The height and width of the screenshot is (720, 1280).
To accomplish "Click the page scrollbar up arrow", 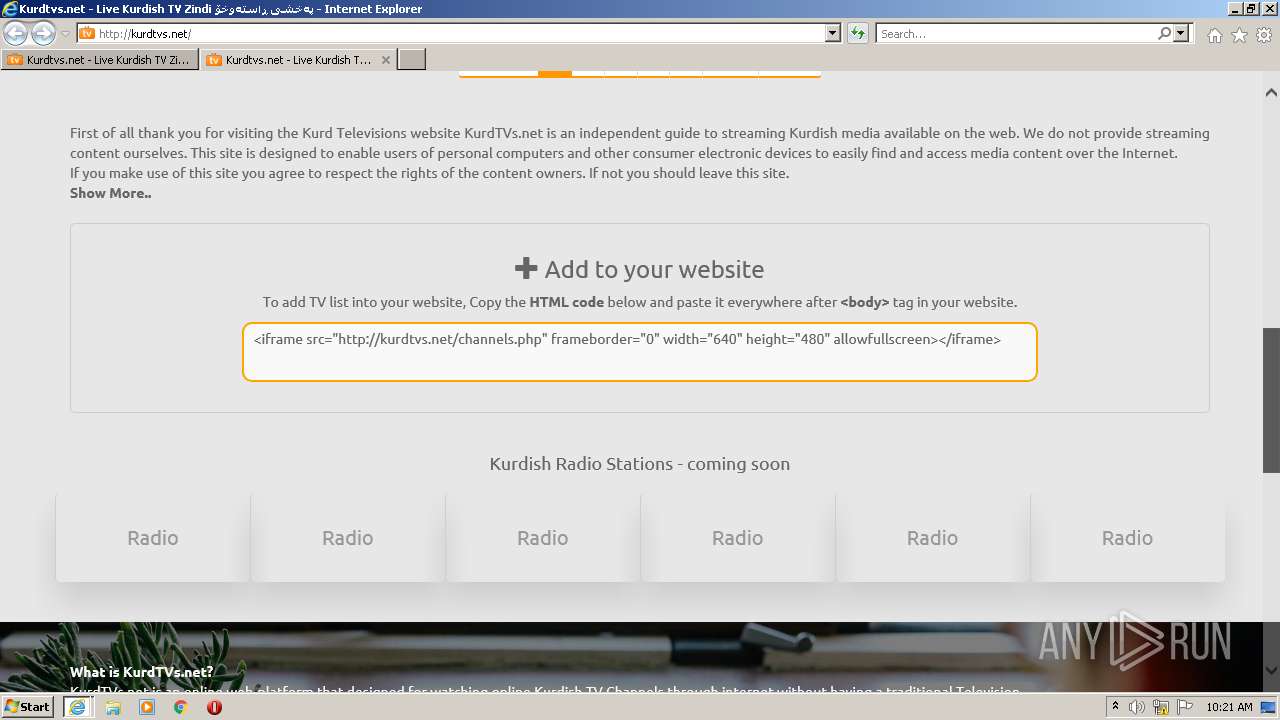I will pyautogui.click(x=1271, y=92).
